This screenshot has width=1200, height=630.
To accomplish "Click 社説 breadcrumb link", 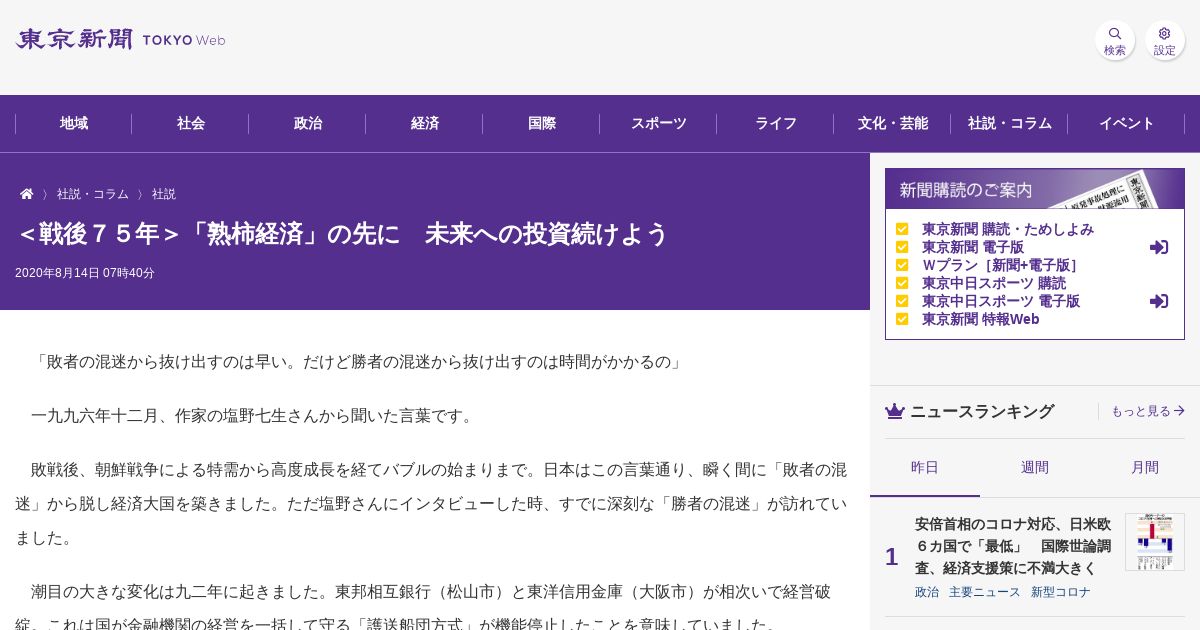I will (164, 194).
